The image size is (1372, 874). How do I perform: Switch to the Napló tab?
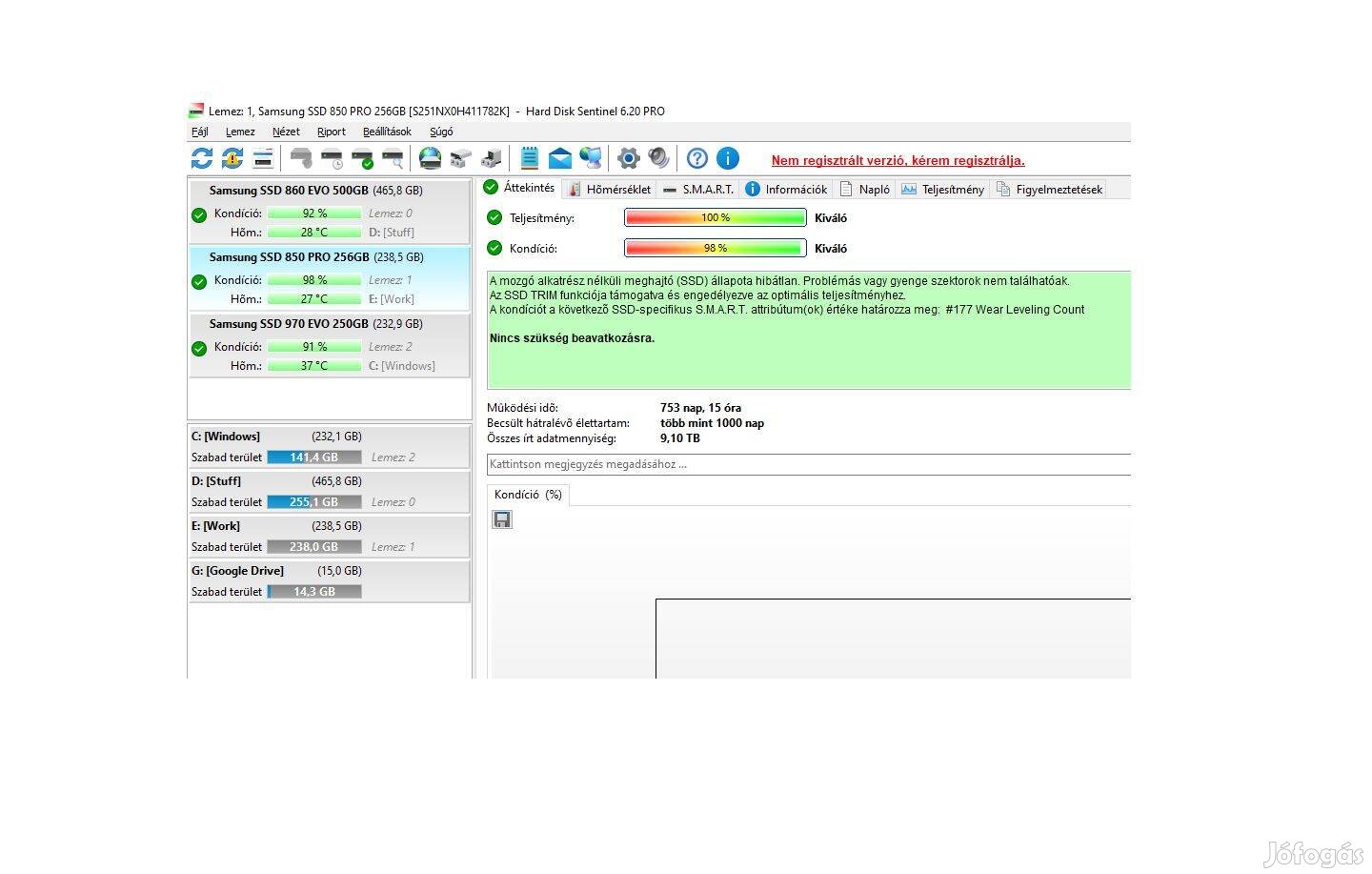pos(864,189)
